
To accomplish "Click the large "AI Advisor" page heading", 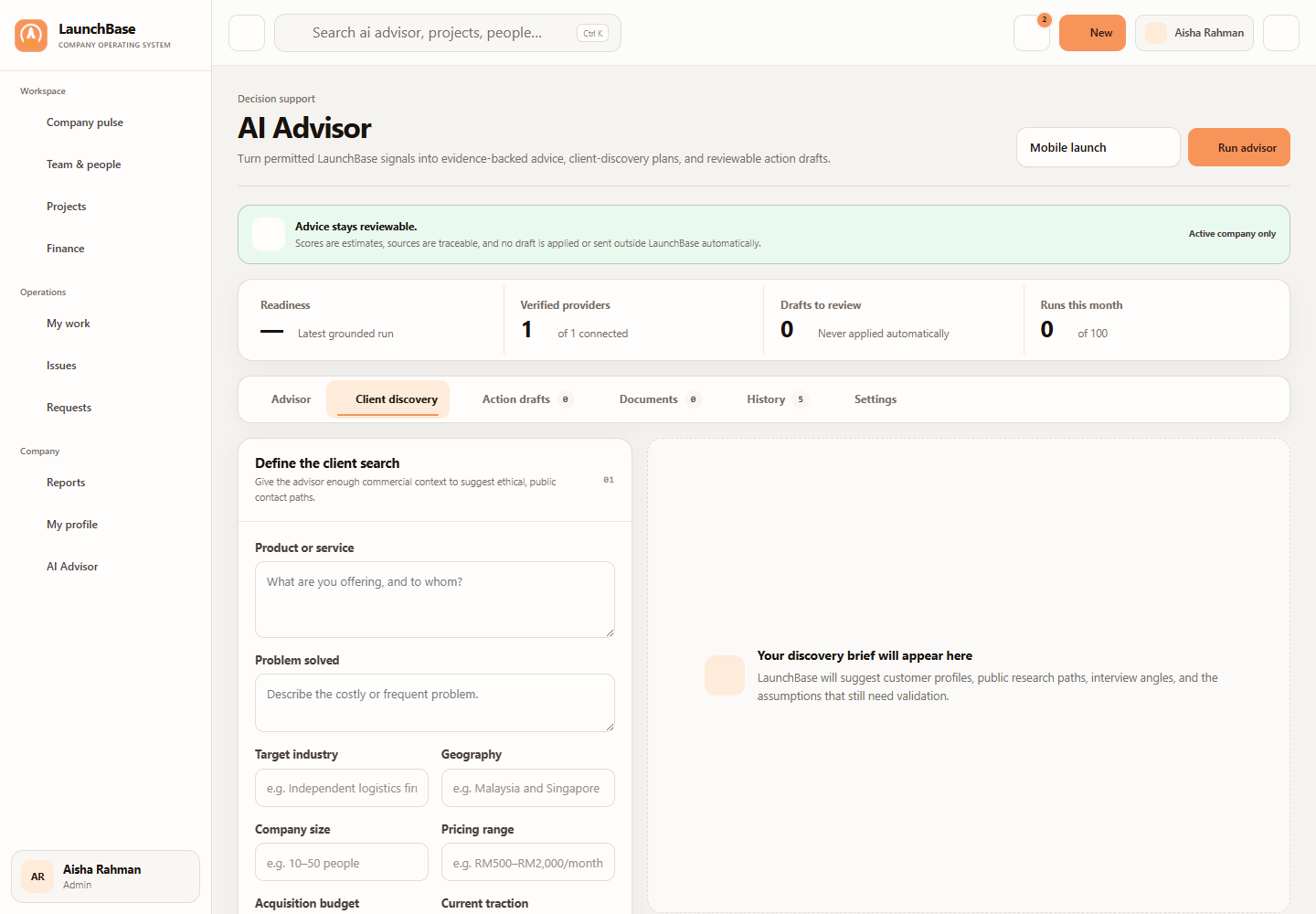I will point(304,128).
